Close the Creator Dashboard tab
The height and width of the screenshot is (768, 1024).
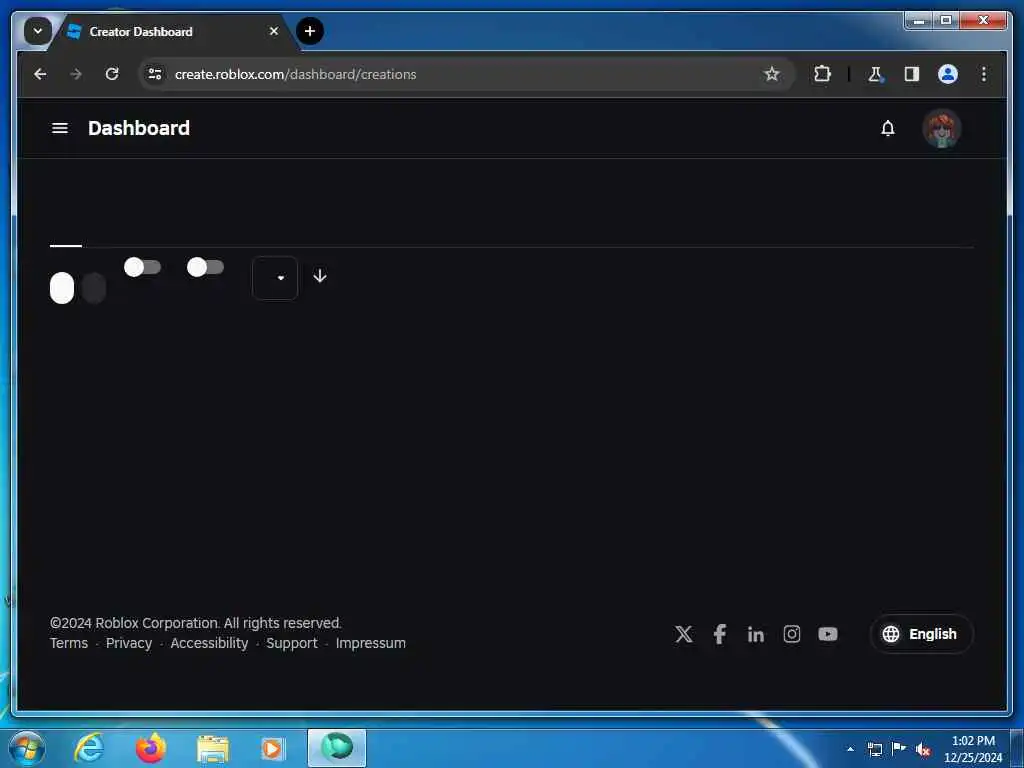point(274,31)
